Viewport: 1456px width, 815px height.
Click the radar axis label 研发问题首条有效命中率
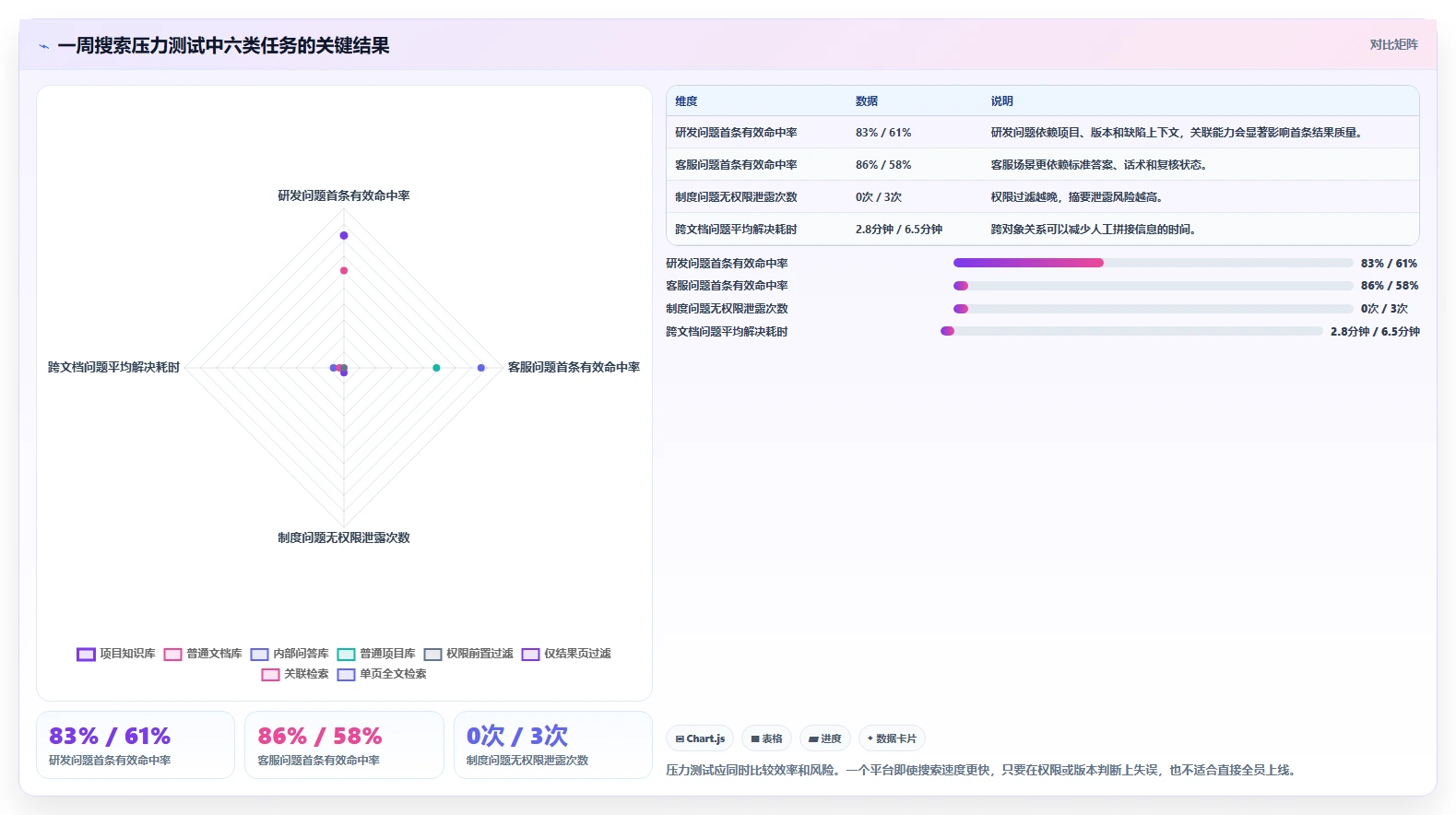point(344,195)
